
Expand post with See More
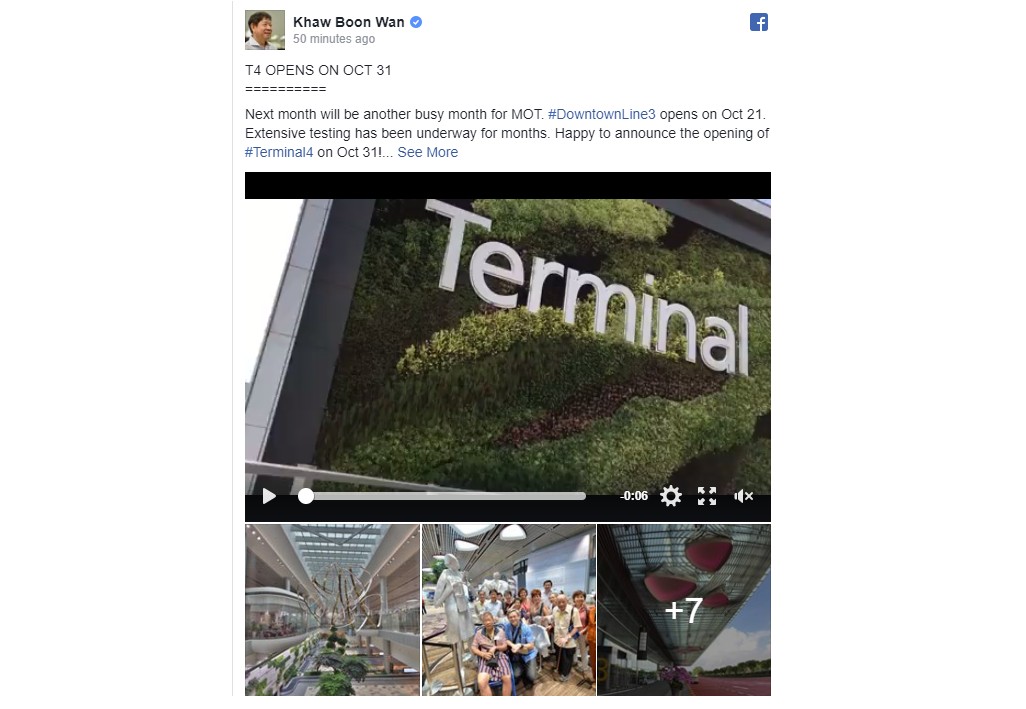tap(428, 152)
